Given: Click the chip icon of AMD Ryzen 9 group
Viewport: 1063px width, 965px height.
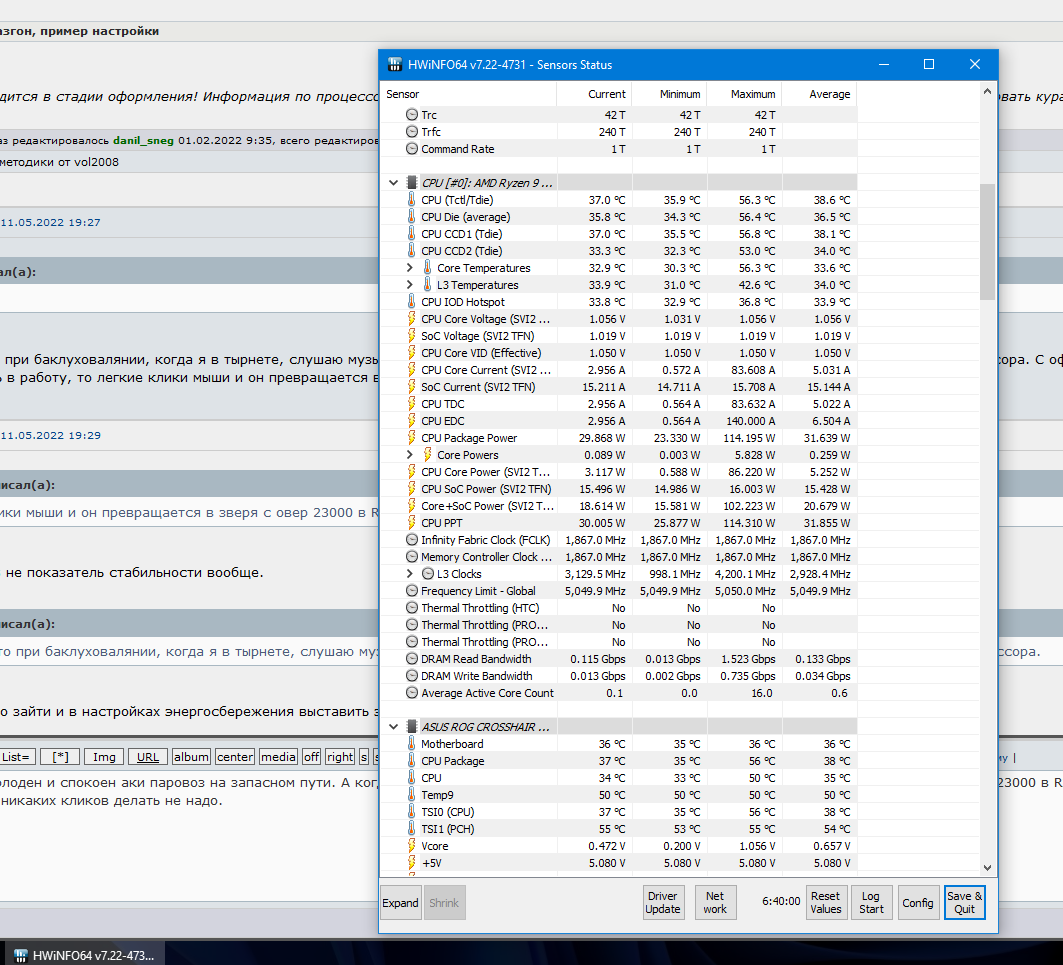Looking at the screenshot, I should pyautogui.click(x=412, y=182).
